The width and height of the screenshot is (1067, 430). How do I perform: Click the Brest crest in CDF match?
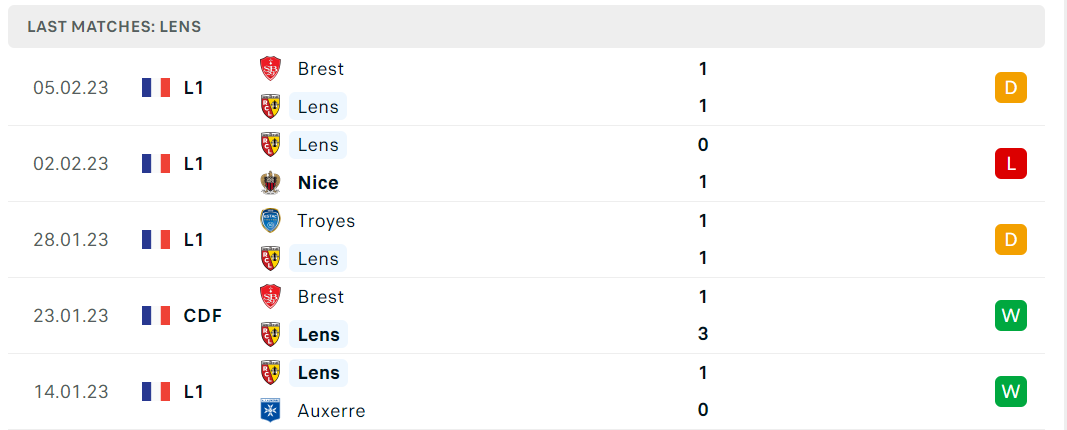270,297
